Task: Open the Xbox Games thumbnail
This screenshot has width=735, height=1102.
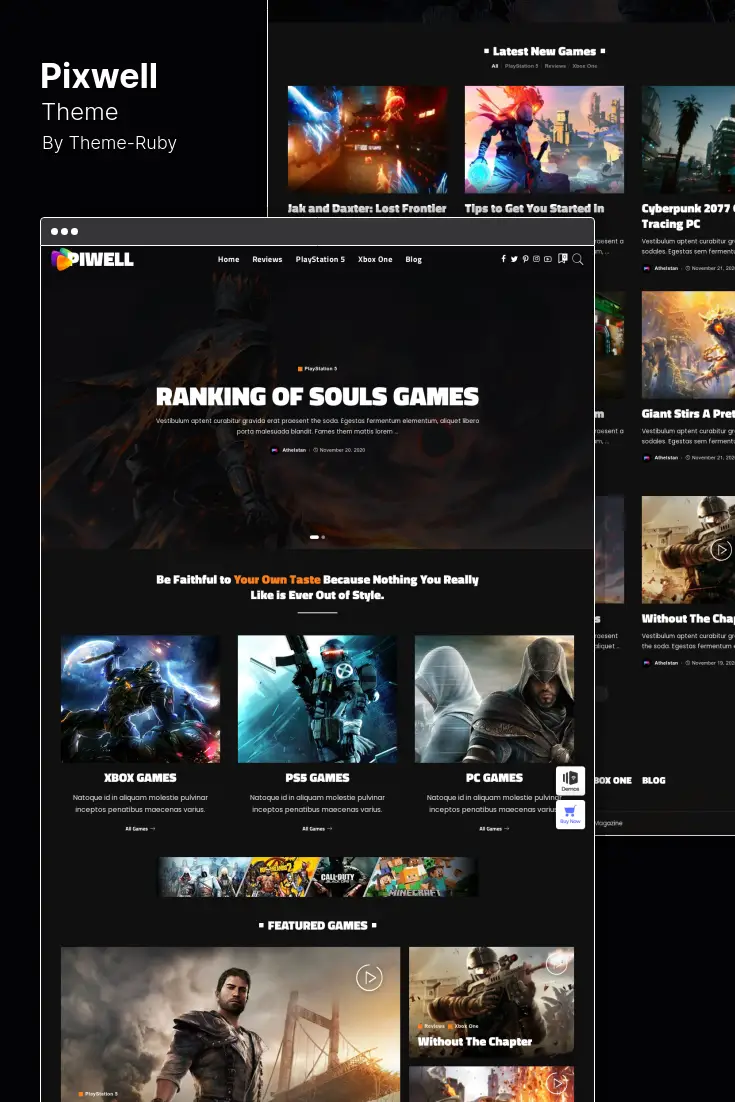Action: coord(141,699)
